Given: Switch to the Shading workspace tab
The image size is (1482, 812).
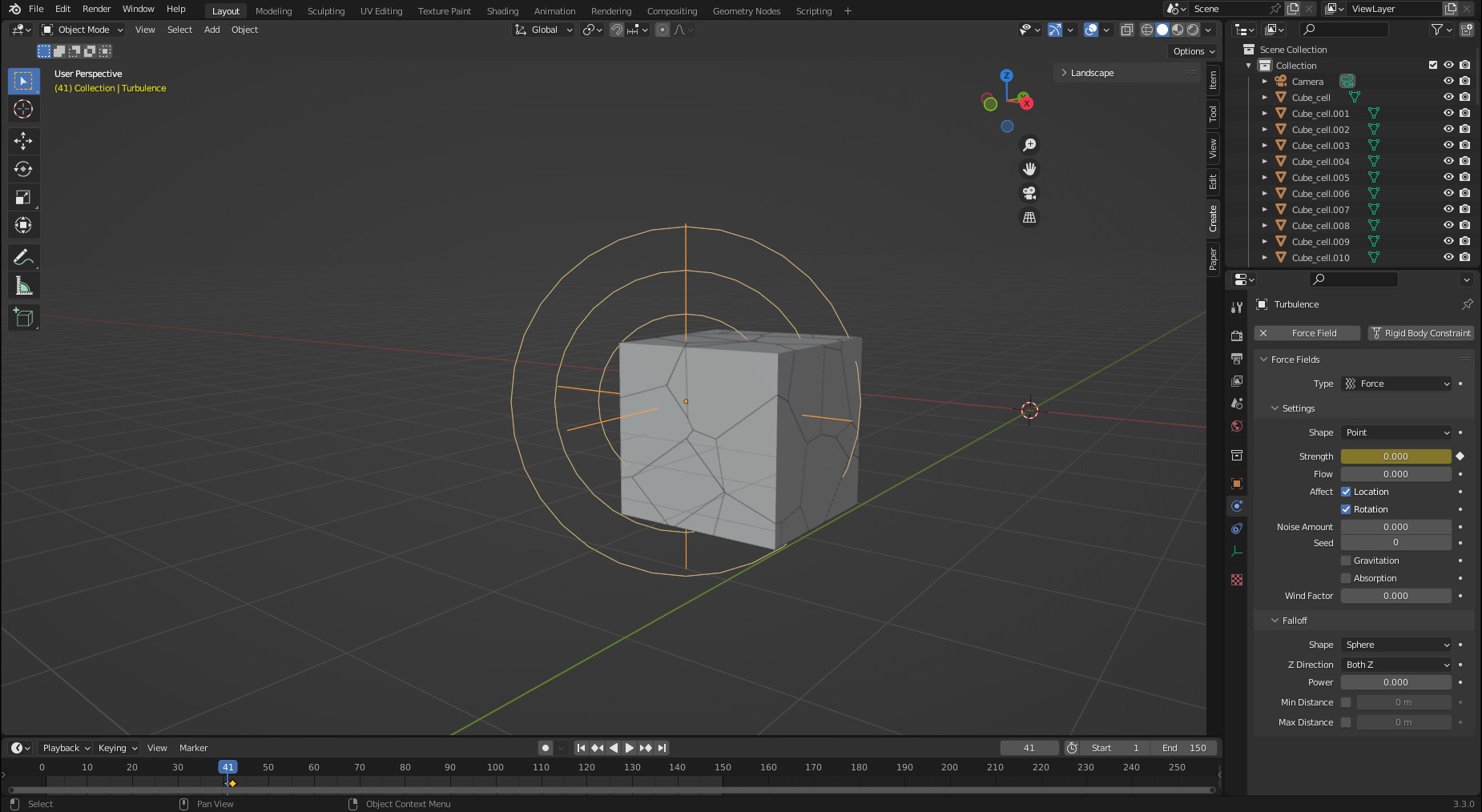Looking at the screenshot, I should [x=502, y=11].
